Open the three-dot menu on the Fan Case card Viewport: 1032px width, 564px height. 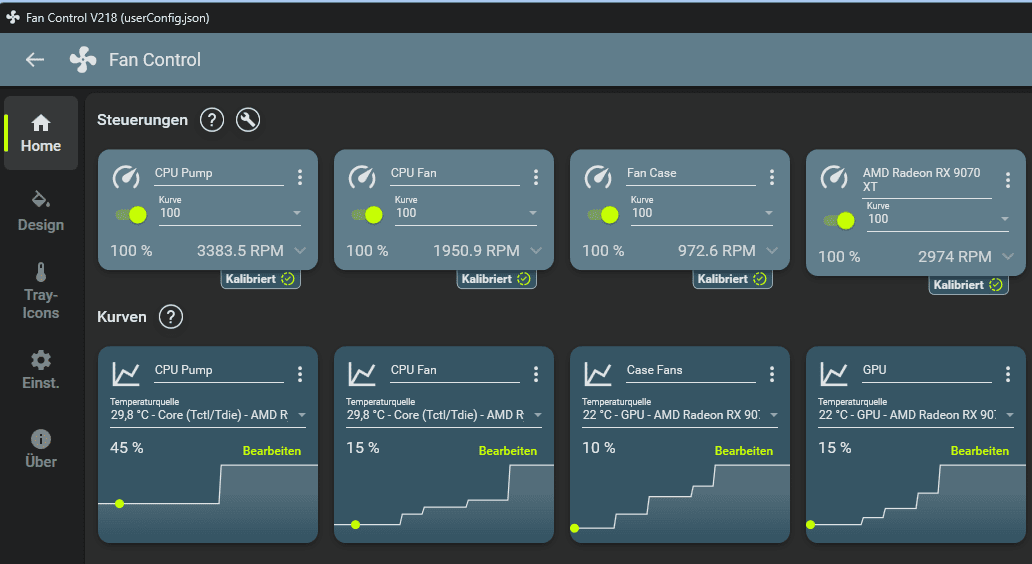click(x=772, y=176)
